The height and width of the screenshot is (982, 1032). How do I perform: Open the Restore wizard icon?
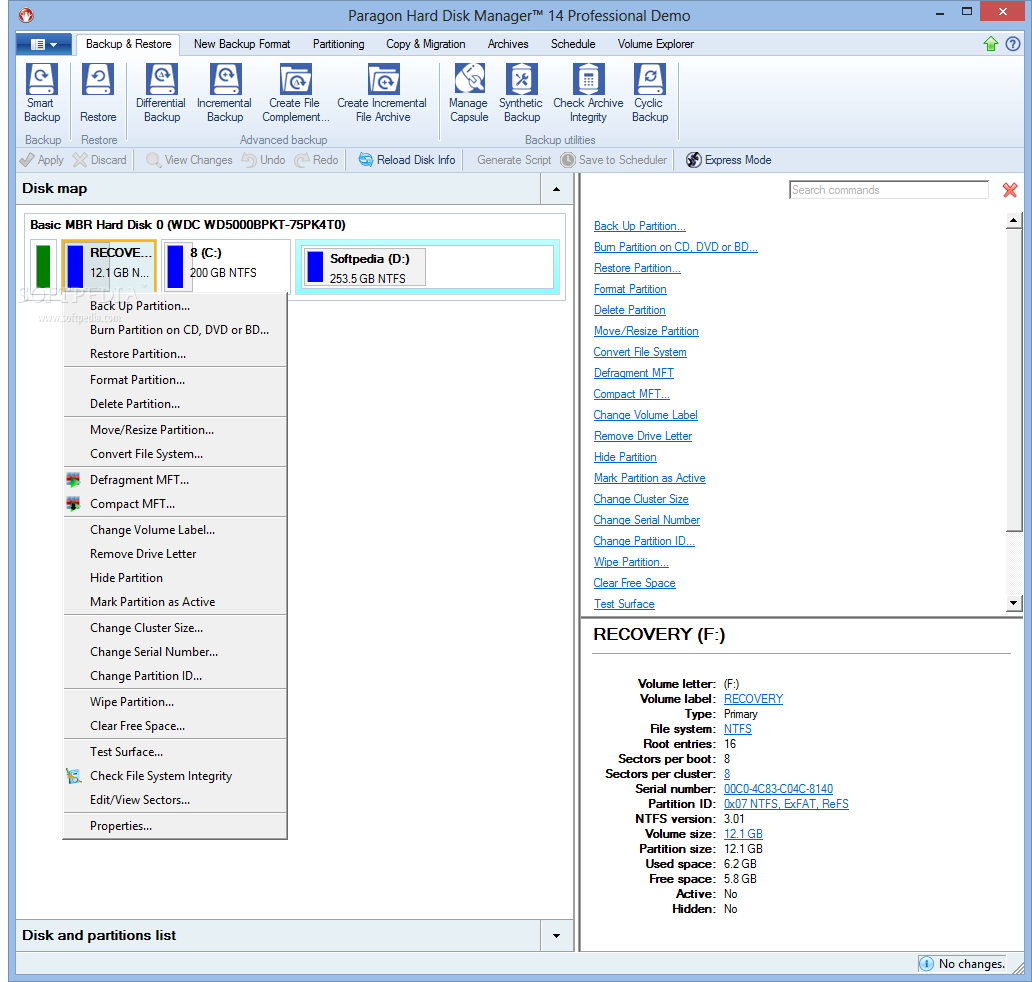pyautogui.click(x=98, y=93)
